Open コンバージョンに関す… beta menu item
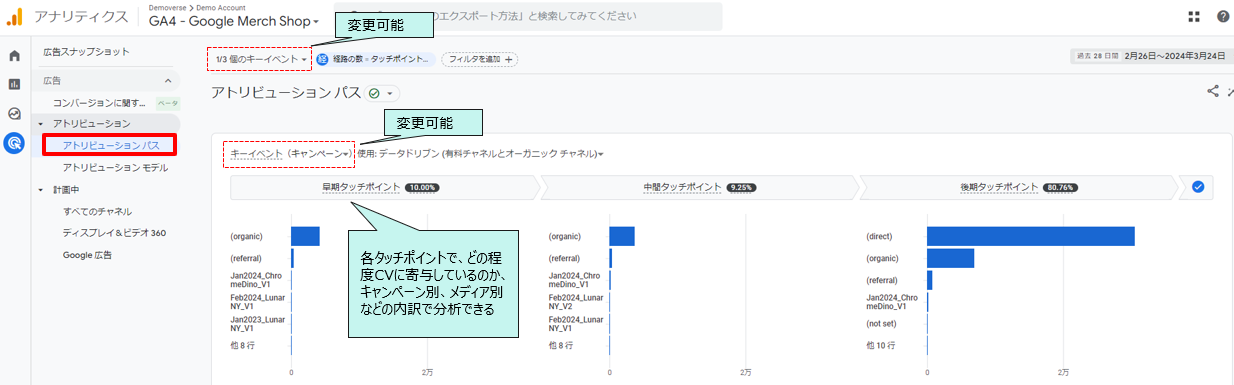 (x=100, y=102)
